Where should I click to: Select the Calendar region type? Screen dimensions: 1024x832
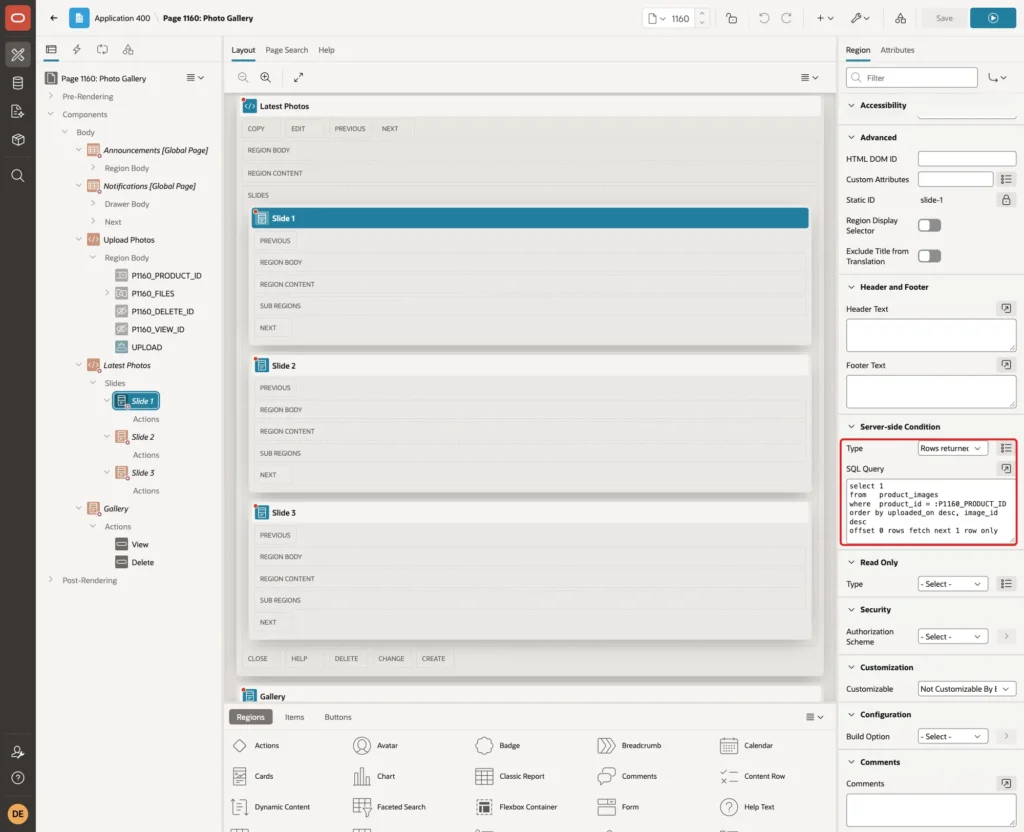pos(746,746)
